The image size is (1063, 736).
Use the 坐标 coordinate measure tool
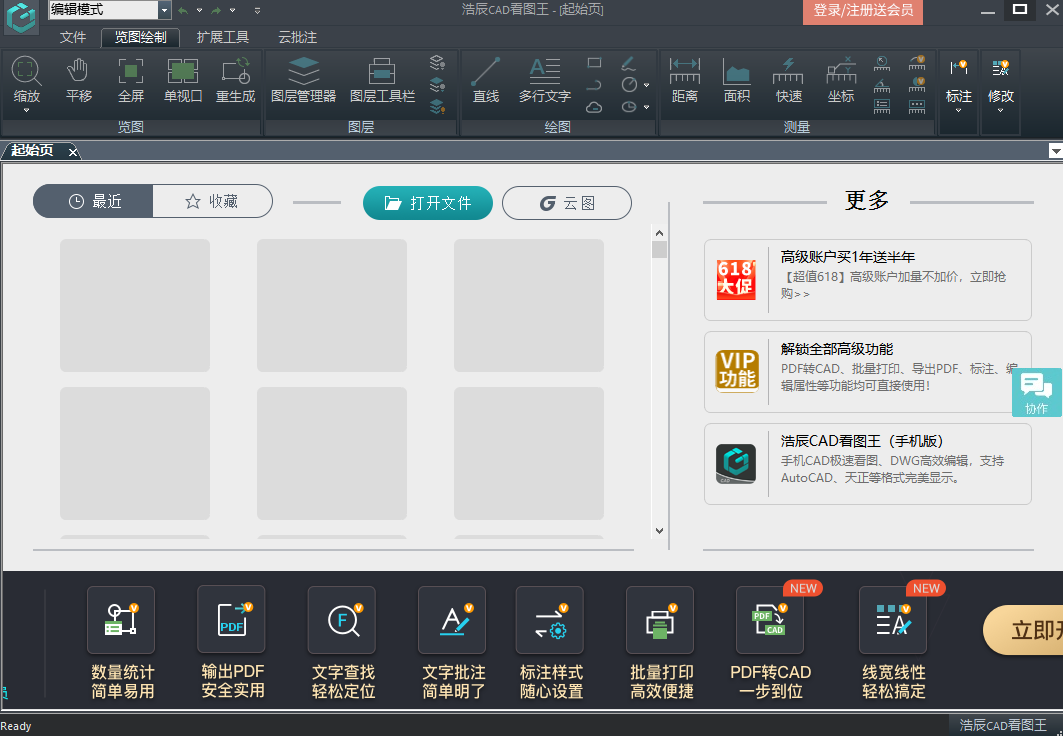(x=841, y=80)
